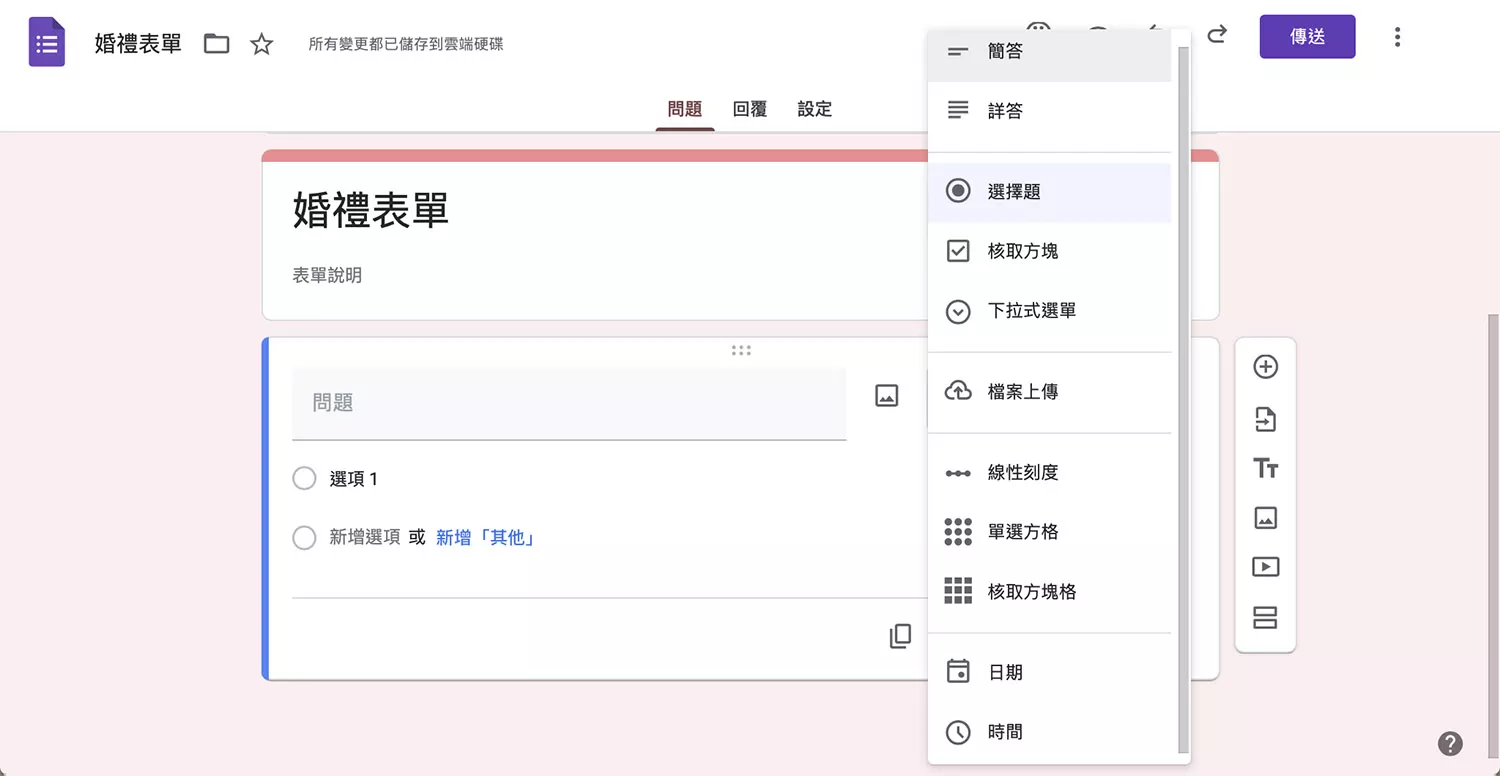Select 簡答 question type
The image size is (1500, 776).
[x=1049, y=51]
